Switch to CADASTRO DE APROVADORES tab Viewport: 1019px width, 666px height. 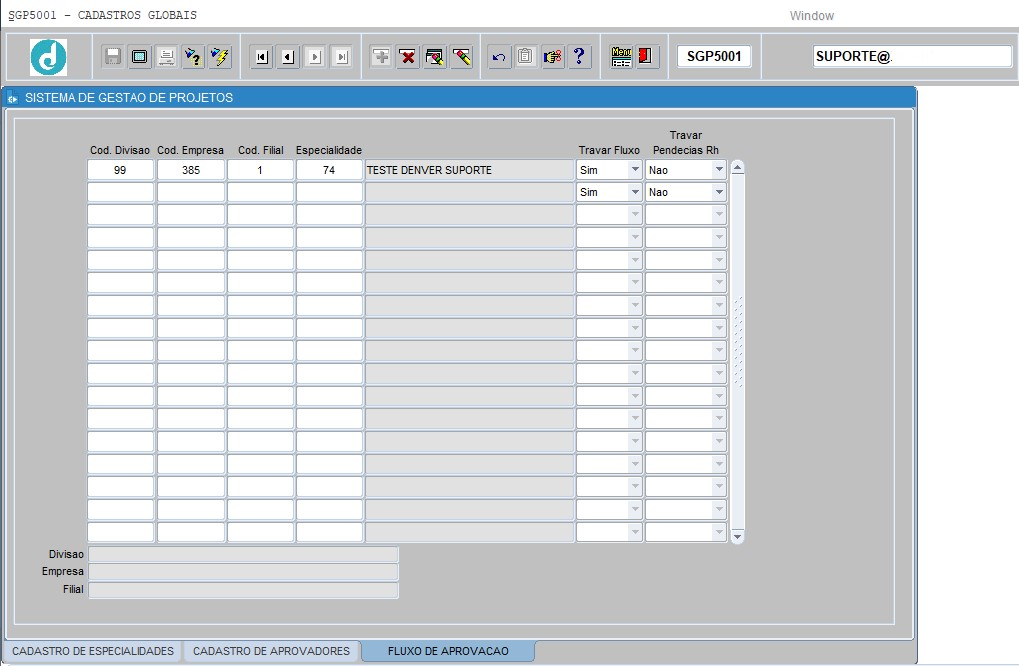(x=271, y=651)
